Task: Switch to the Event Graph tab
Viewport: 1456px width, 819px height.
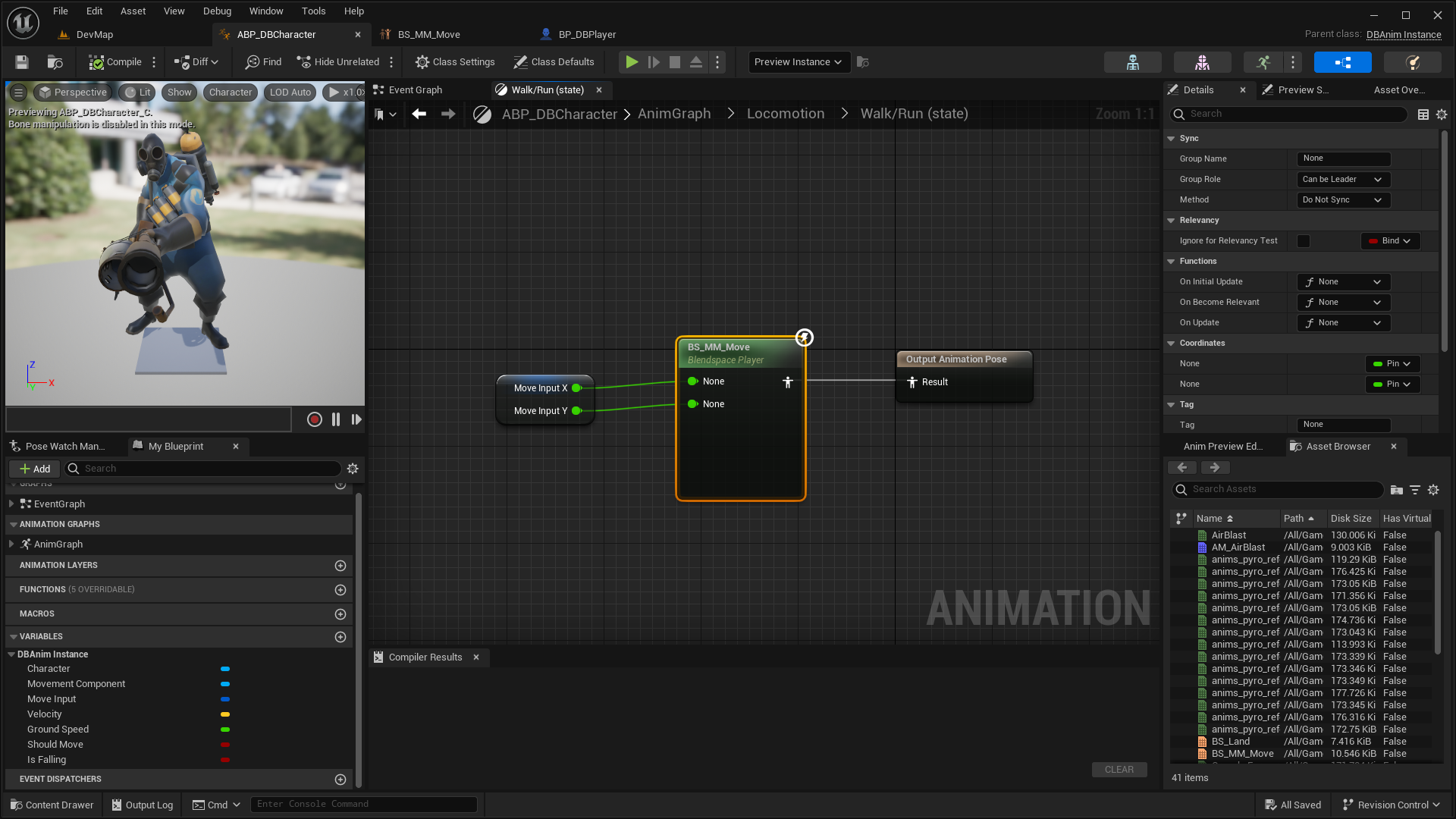Action: pyautogui.click(x=415, y=90)
